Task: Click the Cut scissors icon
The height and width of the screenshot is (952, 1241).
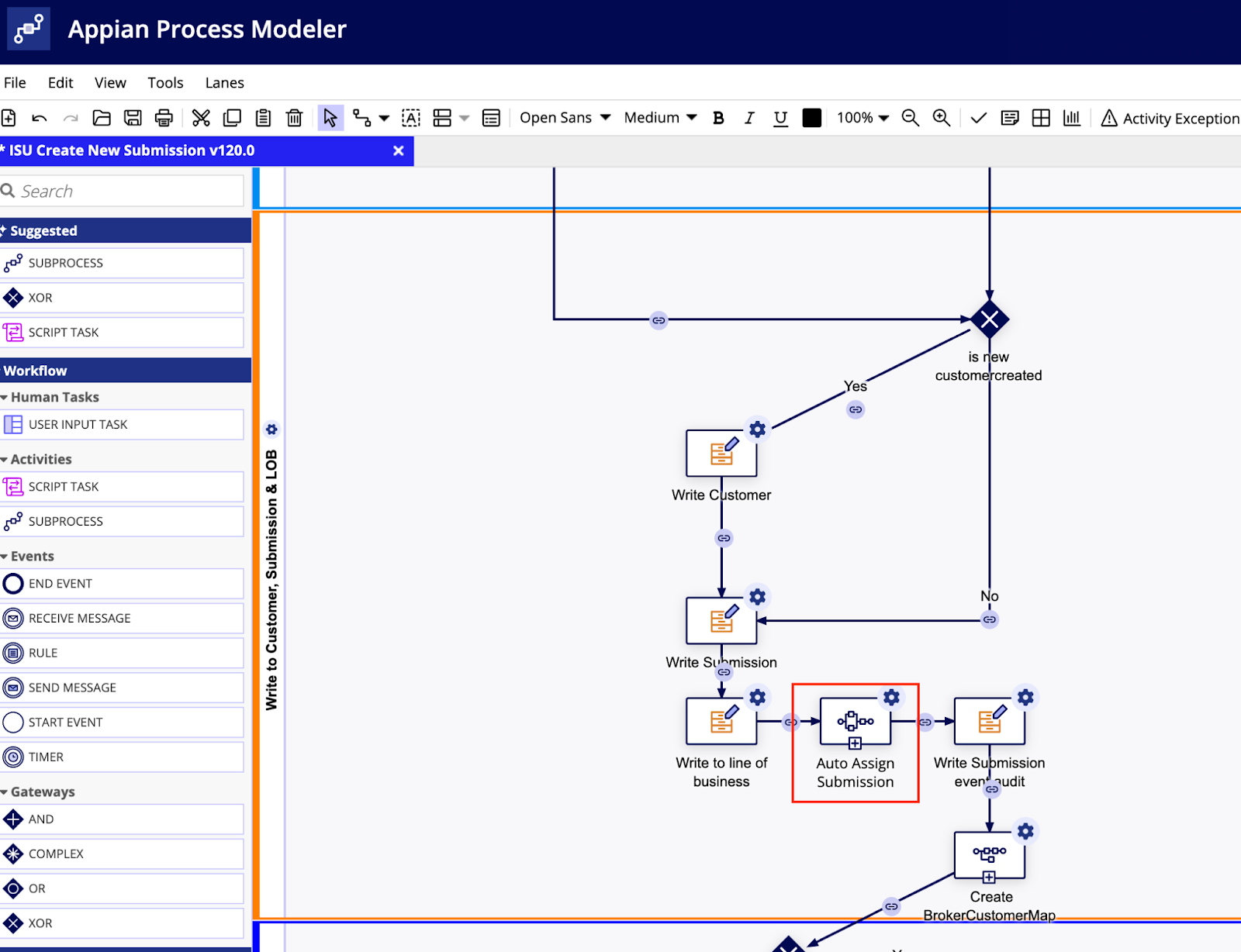Action: coord(201,118)
